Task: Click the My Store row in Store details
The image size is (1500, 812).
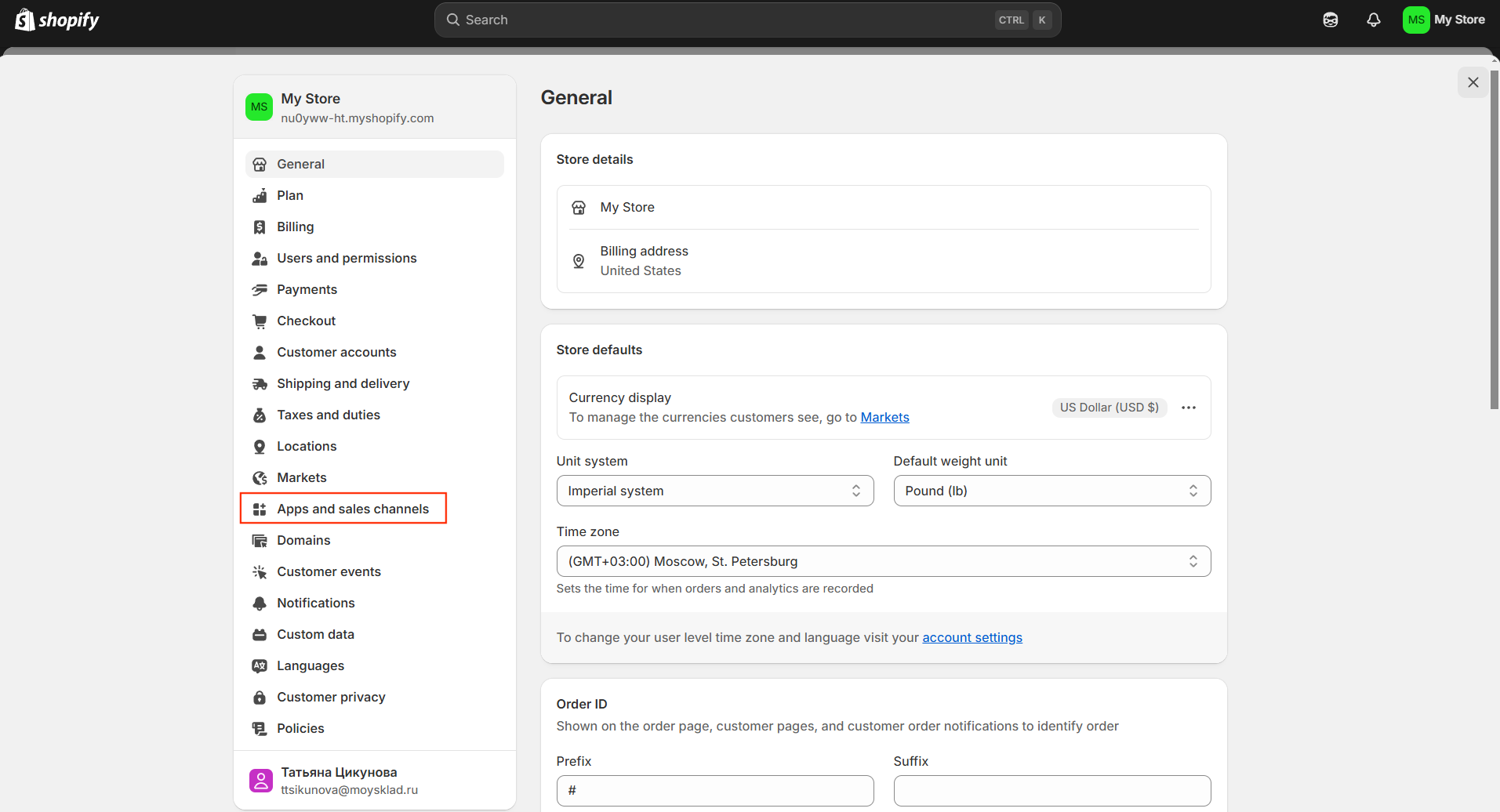Action: click(x=884, y=208)
